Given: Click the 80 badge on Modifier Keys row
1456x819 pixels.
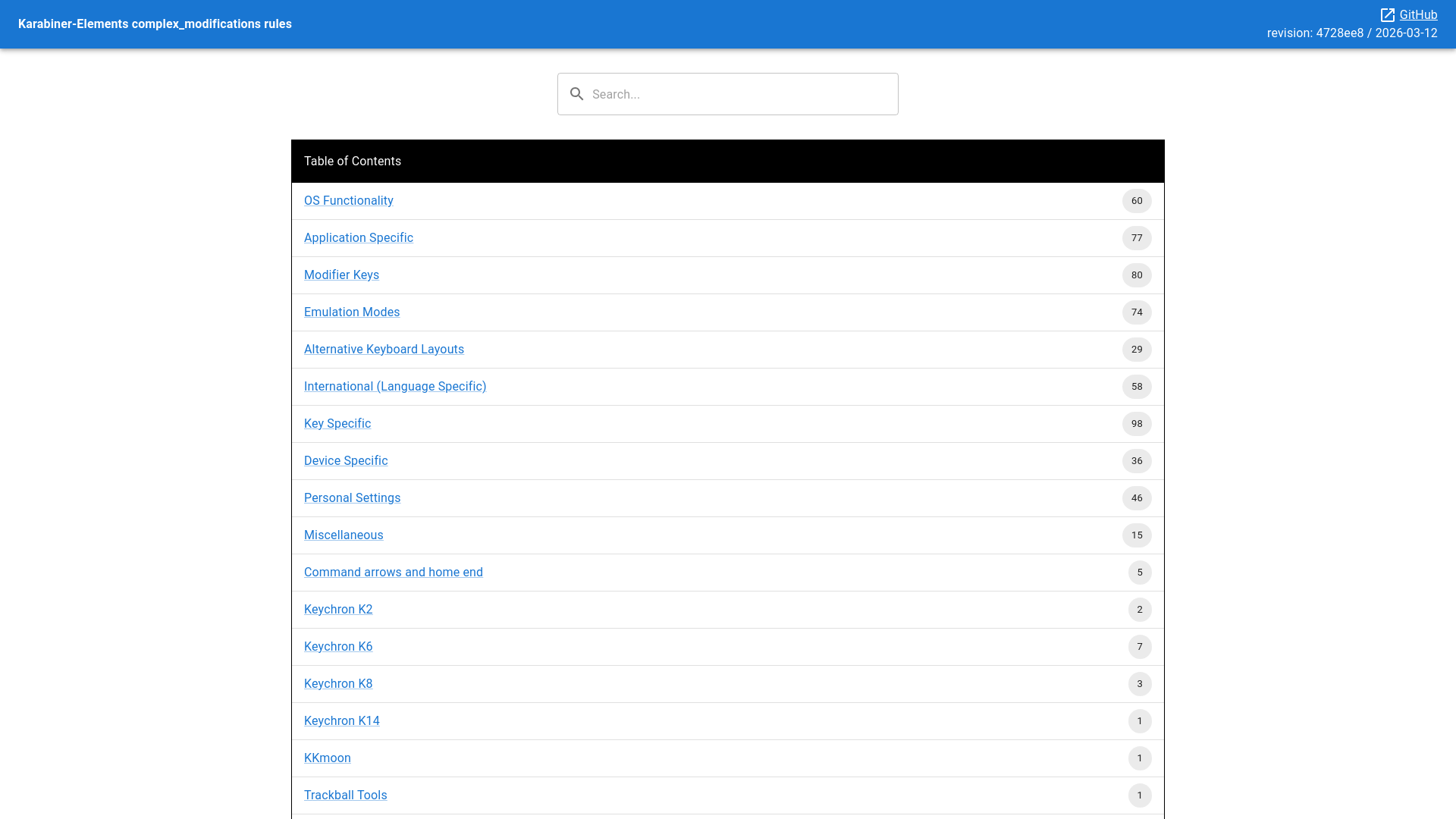Looking at the screenshot, I should pos(1137,275).
